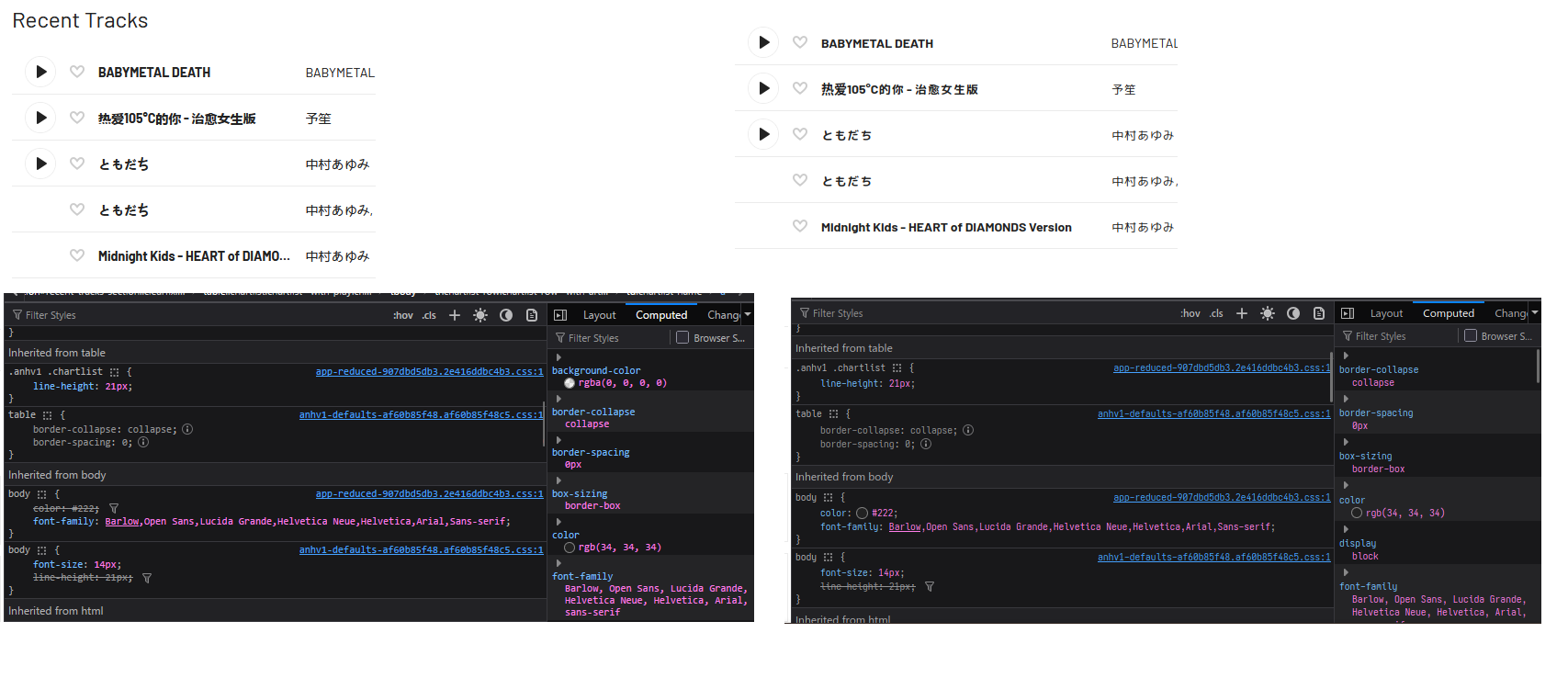Toggle :hov pseudo-class panel in right DevTools
The width and height of the screenshot is (1568, 678).
pyautogui.click(x=1190, y=313)
